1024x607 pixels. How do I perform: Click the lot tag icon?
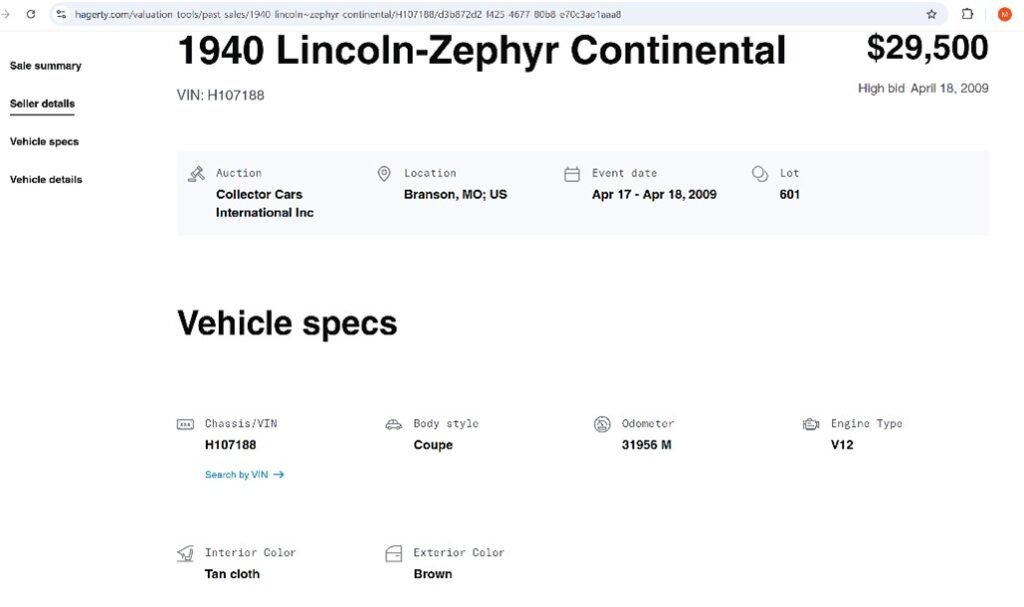(x=759, y=174)
